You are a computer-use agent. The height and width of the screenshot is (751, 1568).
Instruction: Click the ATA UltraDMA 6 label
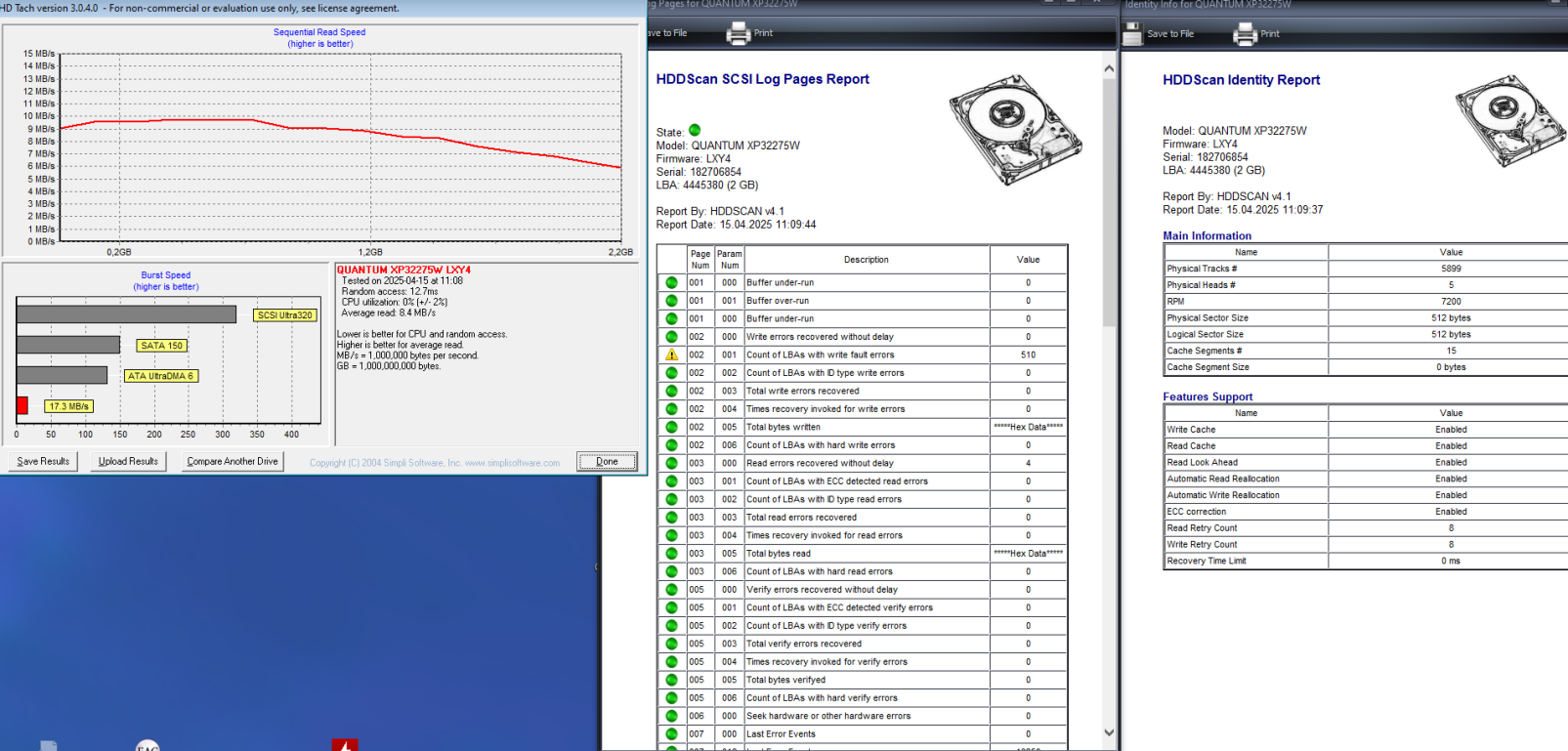pos(161,376)
